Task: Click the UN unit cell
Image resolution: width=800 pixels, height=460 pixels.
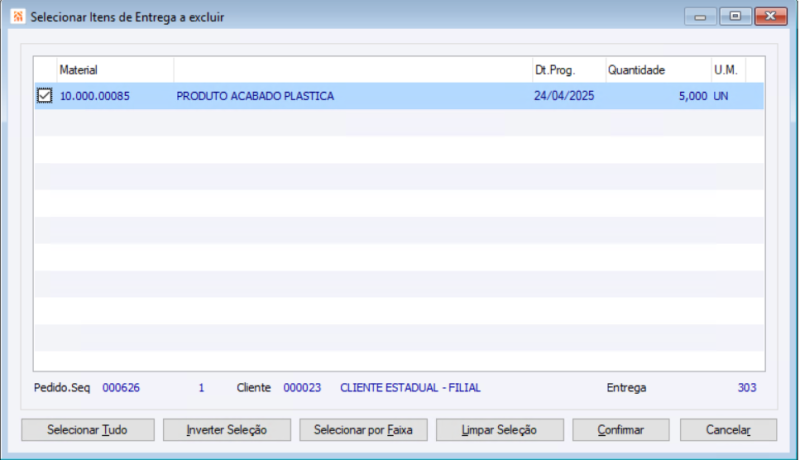Action: pyautogui.click(x=720, y=96)
